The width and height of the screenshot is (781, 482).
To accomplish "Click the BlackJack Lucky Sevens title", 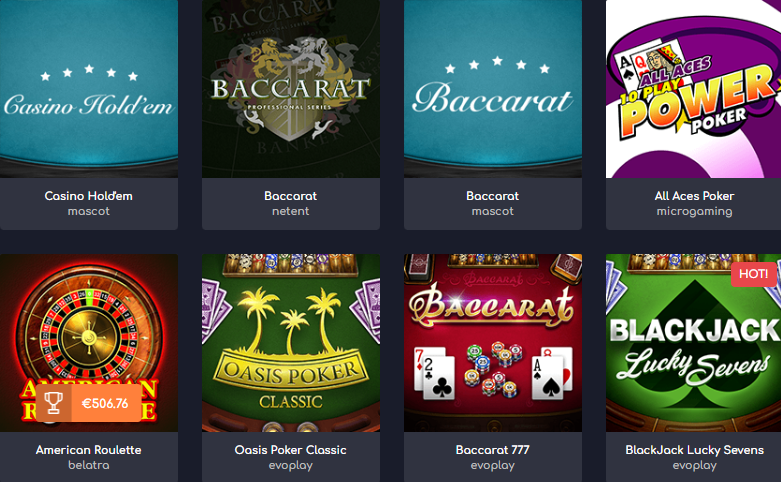I will pos(694,450).
